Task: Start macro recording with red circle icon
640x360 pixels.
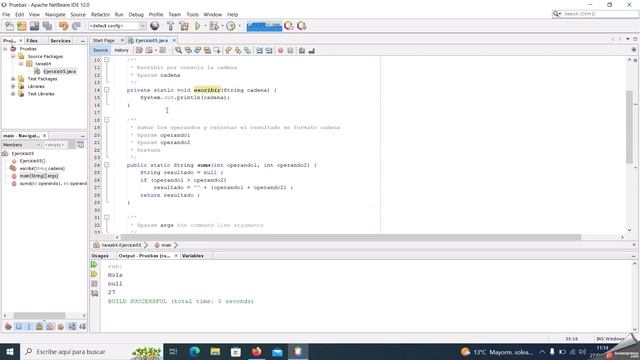Action: tap(280, 50)
